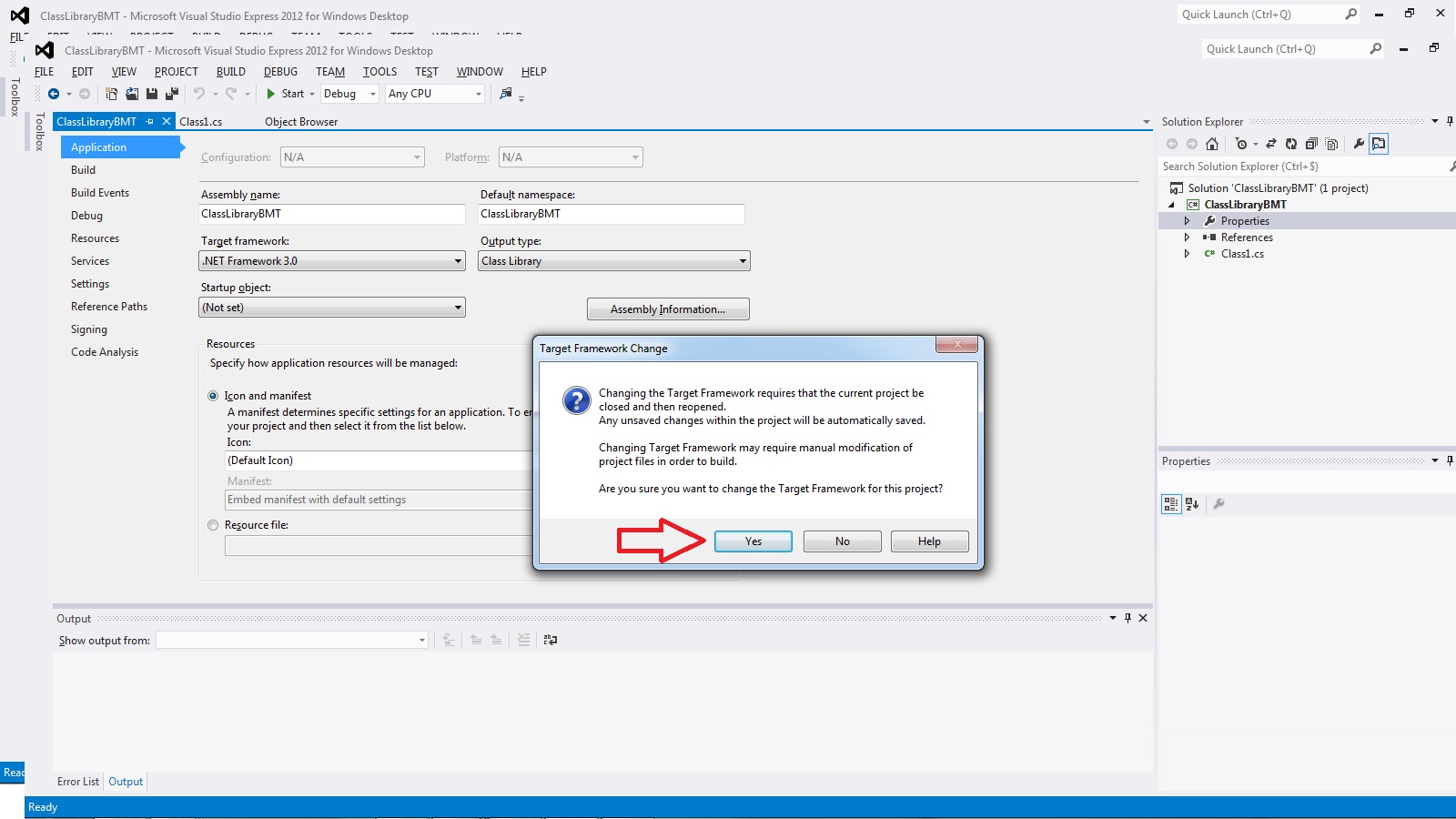Open the Output type dropdown
This screenshot has width=1456, height=819.
tap(614, 261)
